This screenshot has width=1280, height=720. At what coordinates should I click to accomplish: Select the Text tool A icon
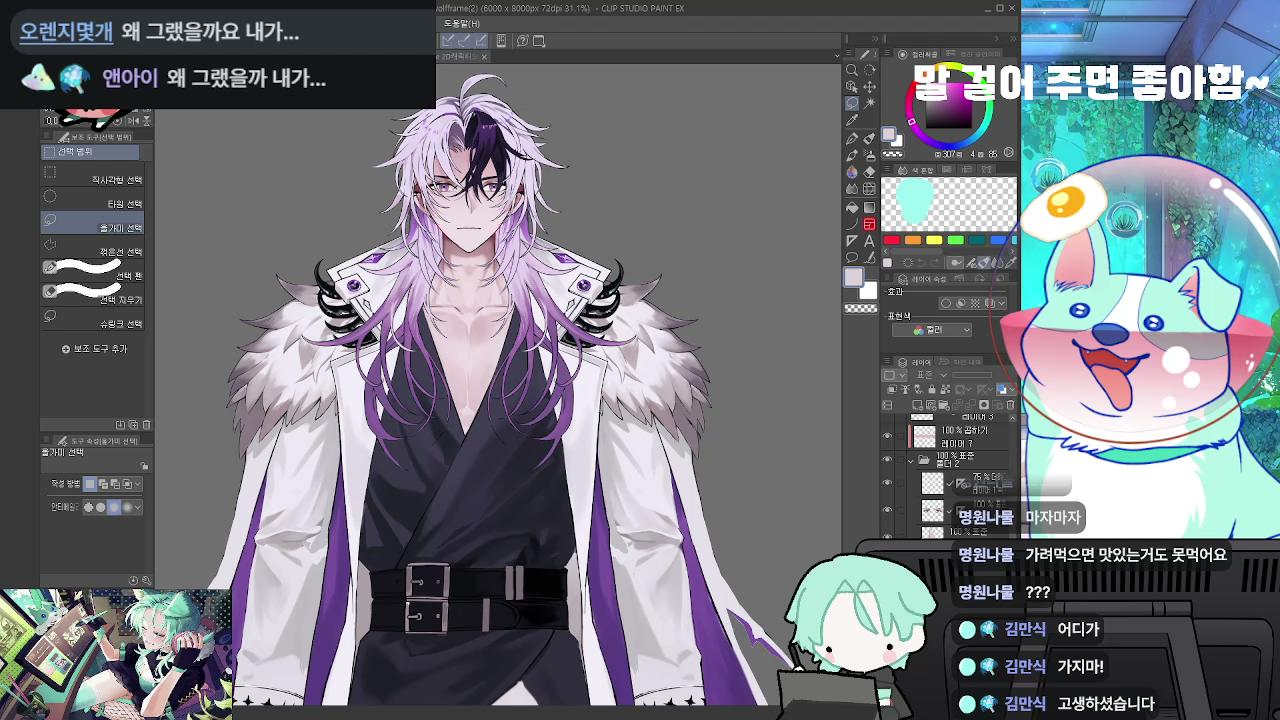(869, 241)
